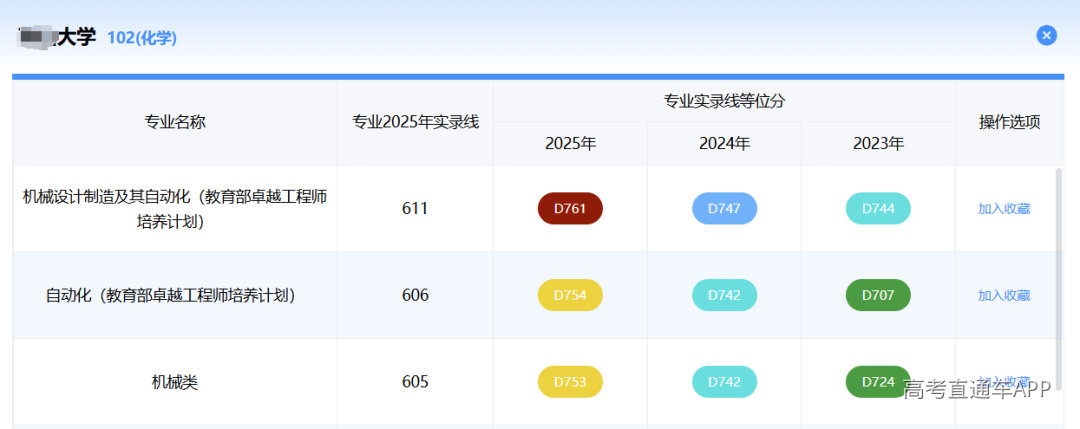
Task: Click the 2024 D742 badge in 机械类 row
Action: point(725,382)
